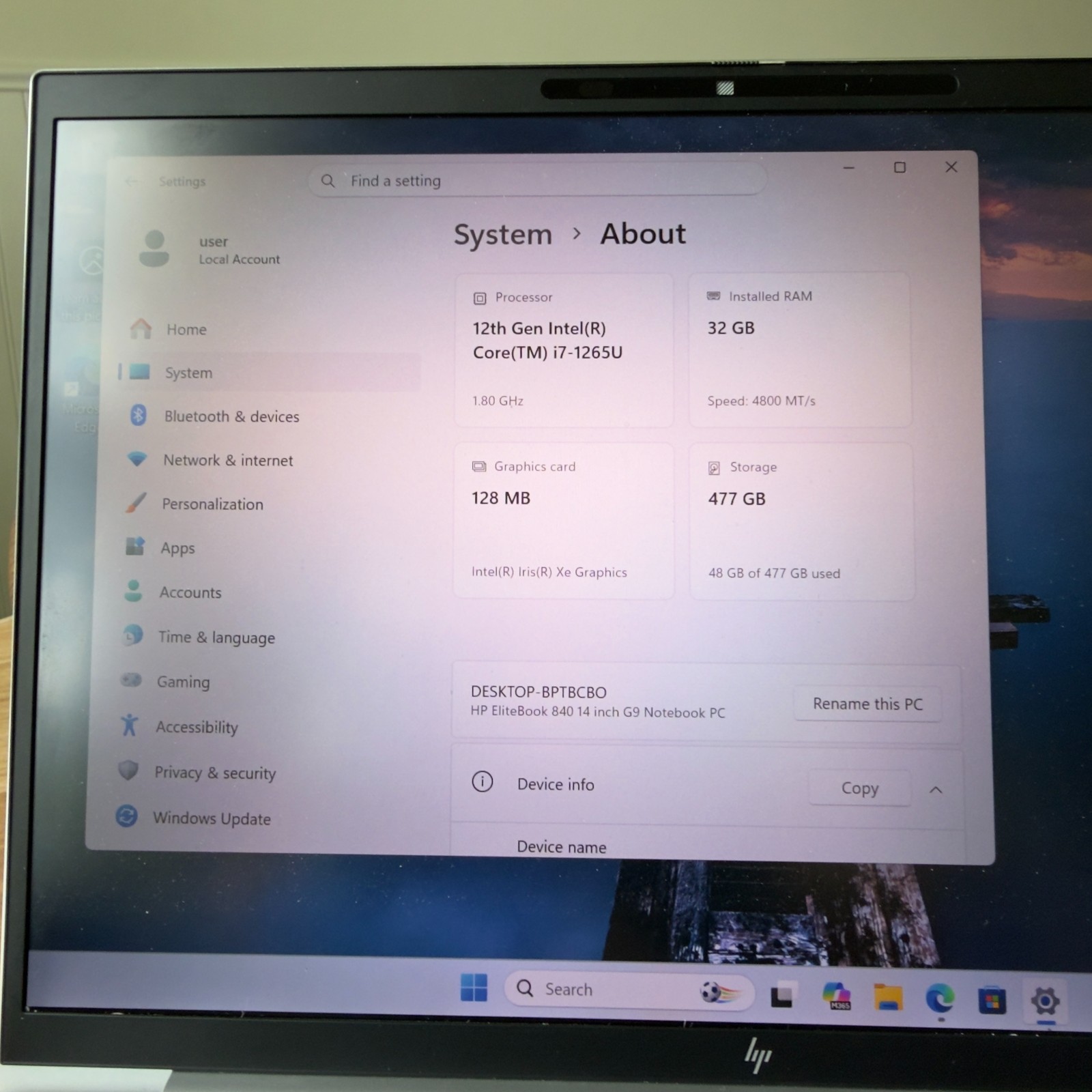
Task: Click the Graphics card icon
Action: [479, 467]
